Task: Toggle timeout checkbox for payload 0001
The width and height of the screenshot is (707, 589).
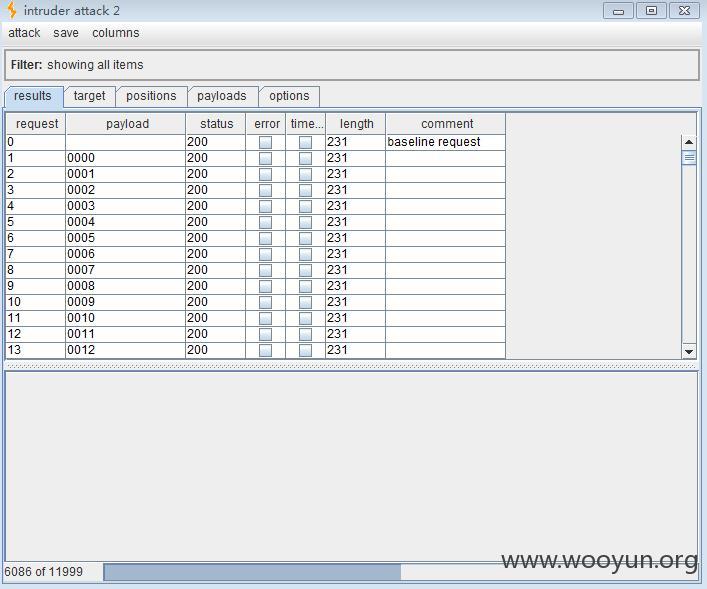Action: [305, 175]
